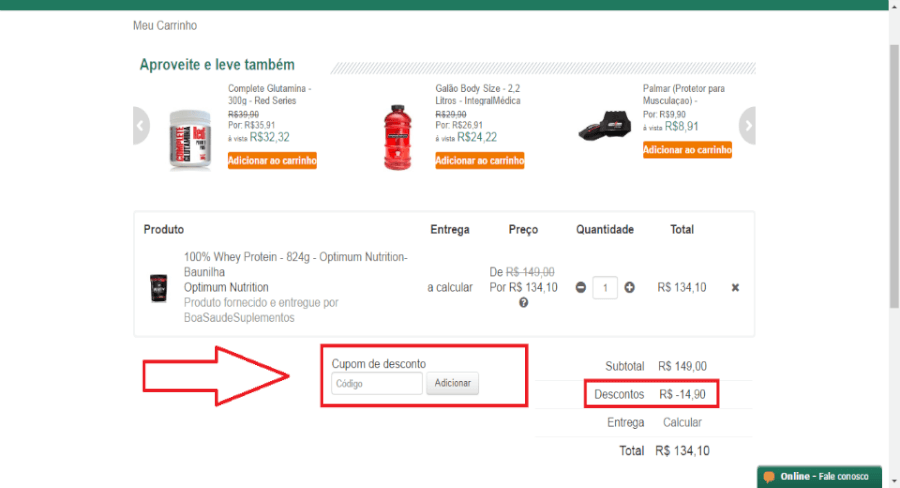Open the Online Fale conosco chat

point(819,477)
